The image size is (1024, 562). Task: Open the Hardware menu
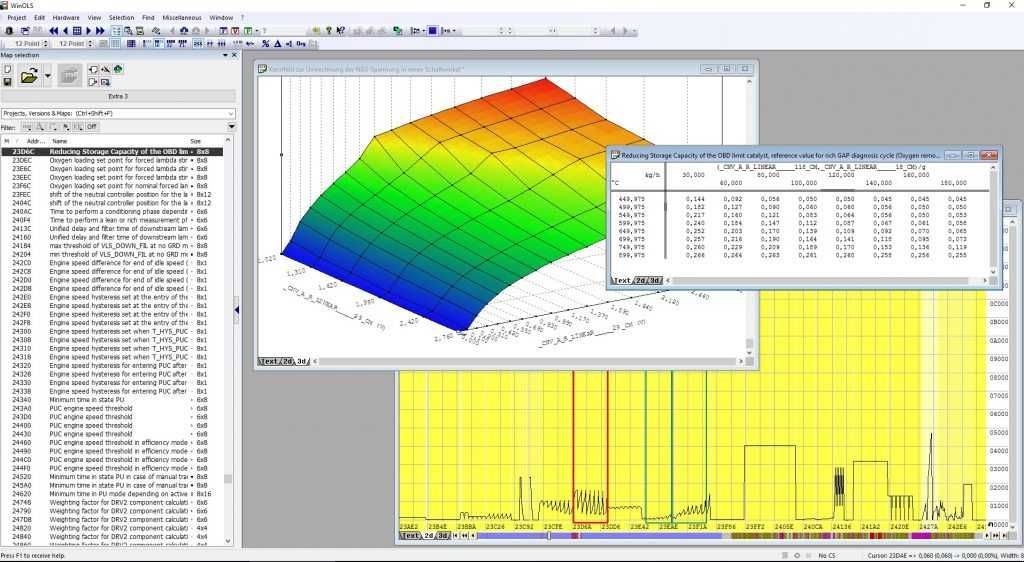pos(66,18)
